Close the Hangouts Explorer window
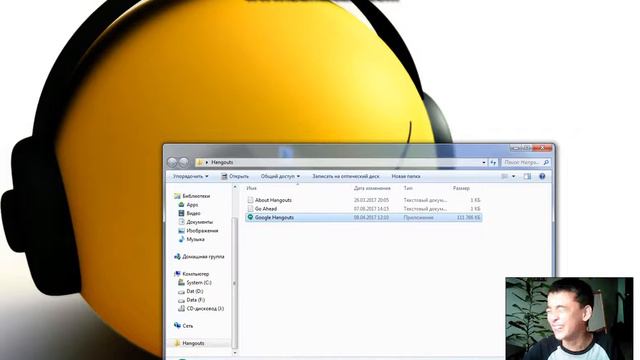Screen dimensions: 640x360 coord(542,148)
